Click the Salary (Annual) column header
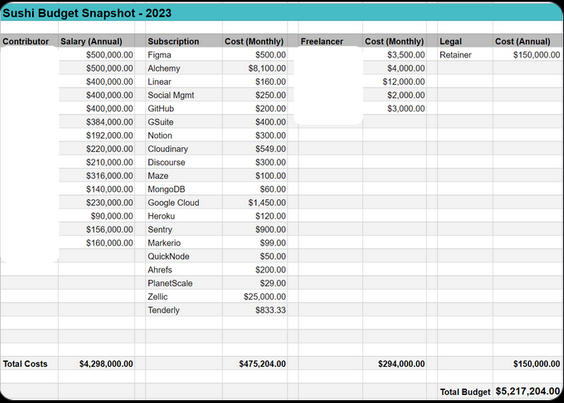Image resolution: width=564 pixels, height=403 pixels. point(96,41)
